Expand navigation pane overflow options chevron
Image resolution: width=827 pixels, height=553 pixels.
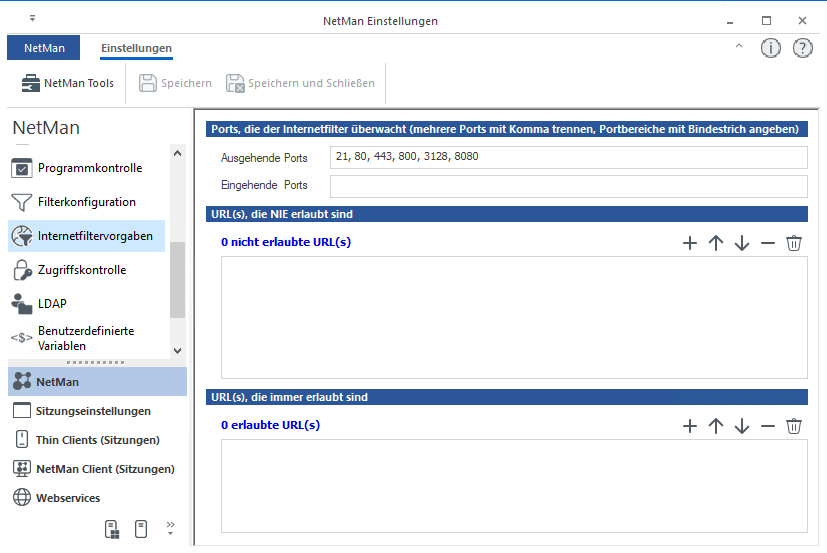170,527
